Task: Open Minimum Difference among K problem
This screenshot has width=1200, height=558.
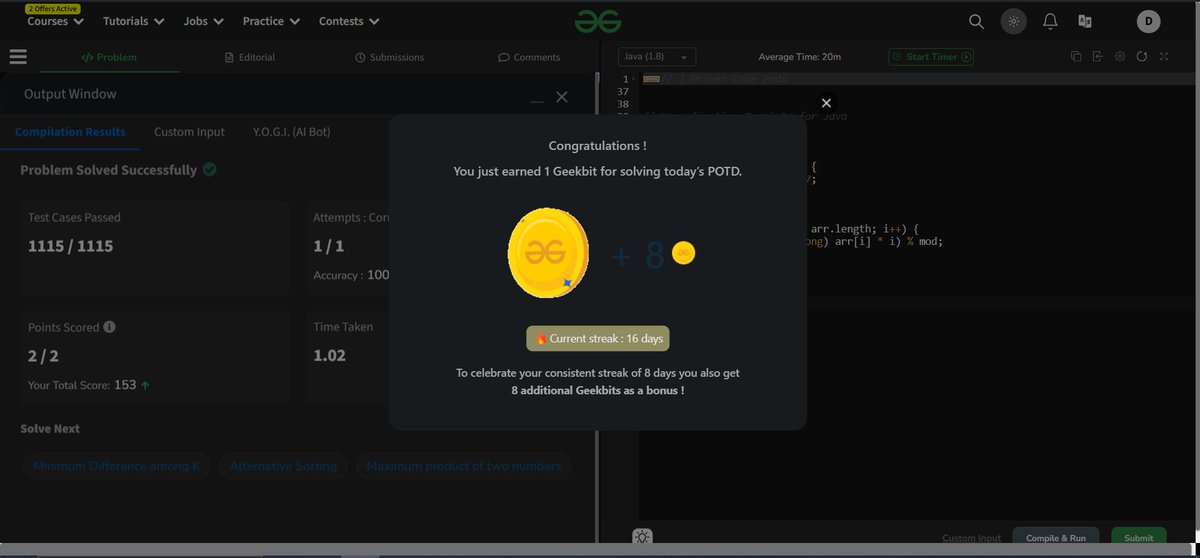Action: click(116, 466)
